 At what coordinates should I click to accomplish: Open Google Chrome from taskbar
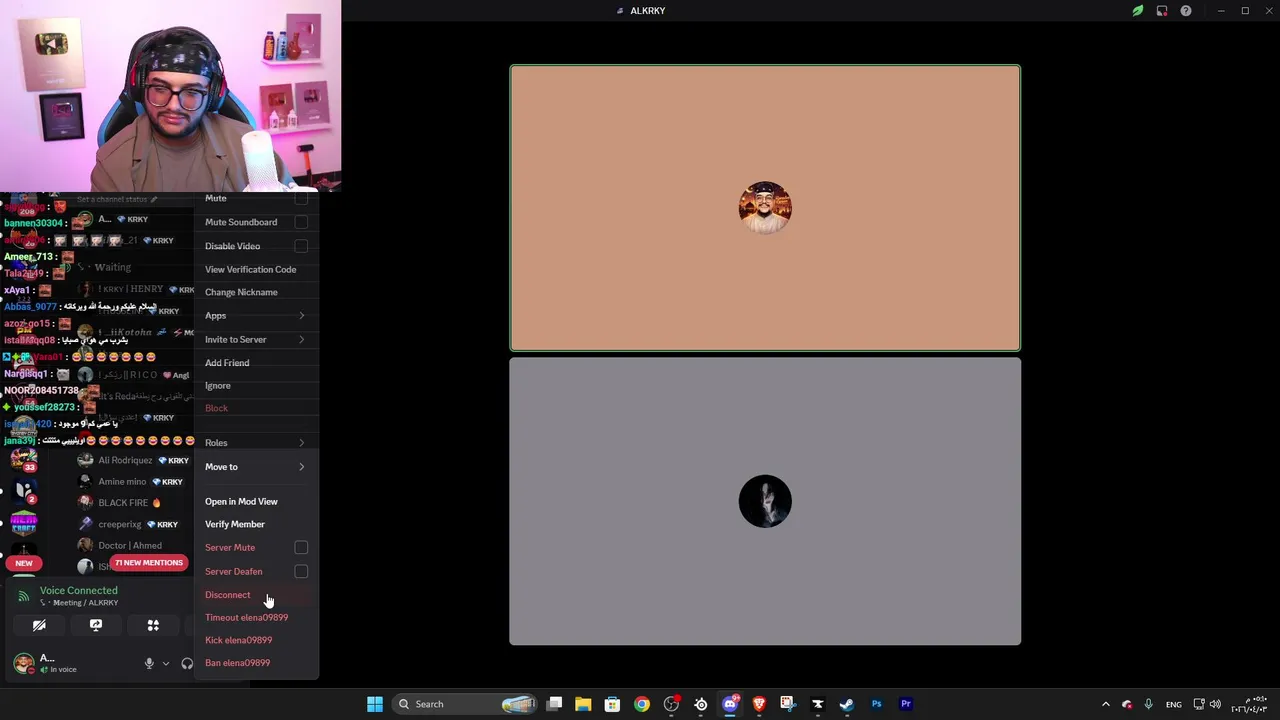coord(642,704)
